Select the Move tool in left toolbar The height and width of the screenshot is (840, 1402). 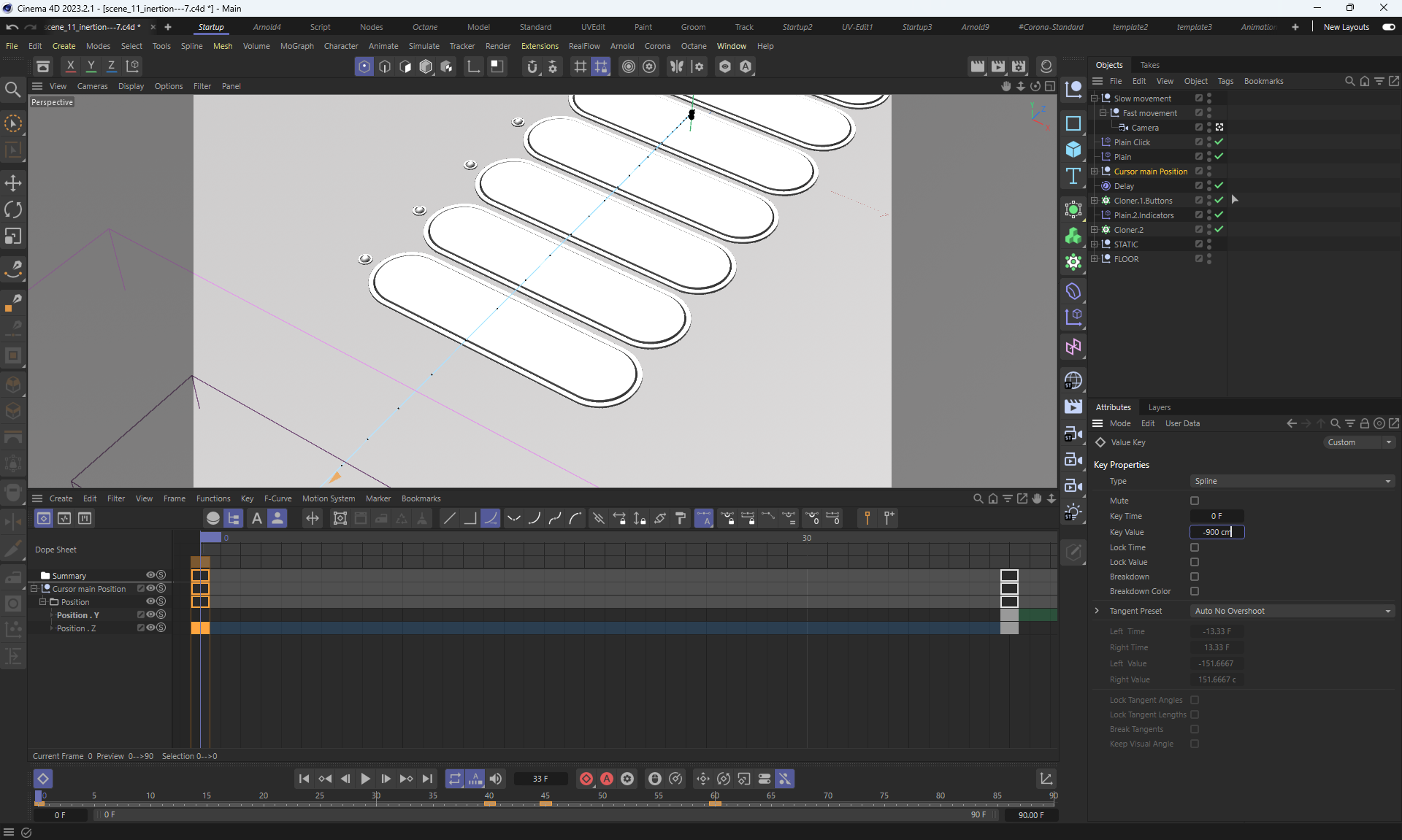(x=13, y=183)
